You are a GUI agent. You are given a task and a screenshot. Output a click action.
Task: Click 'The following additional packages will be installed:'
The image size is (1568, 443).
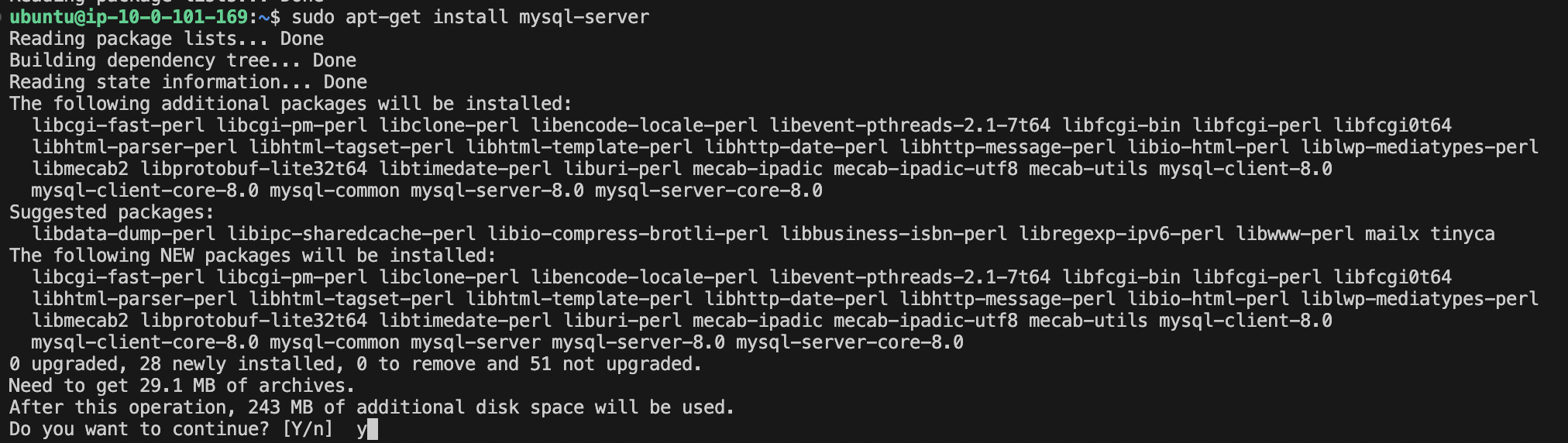pos(291,104)
